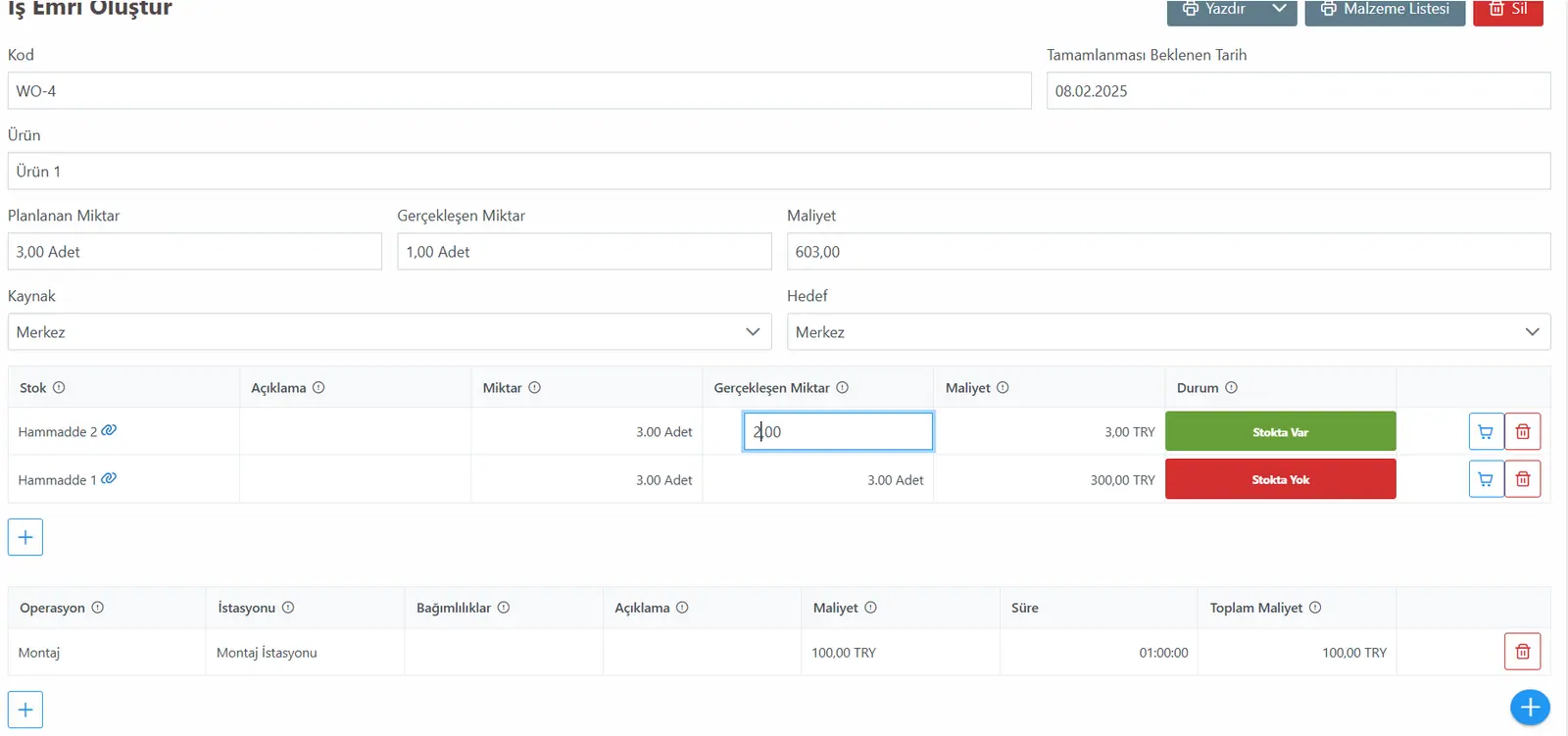Add a new operation row with plus button
The image size is (1568, 736).
(25, 710)
